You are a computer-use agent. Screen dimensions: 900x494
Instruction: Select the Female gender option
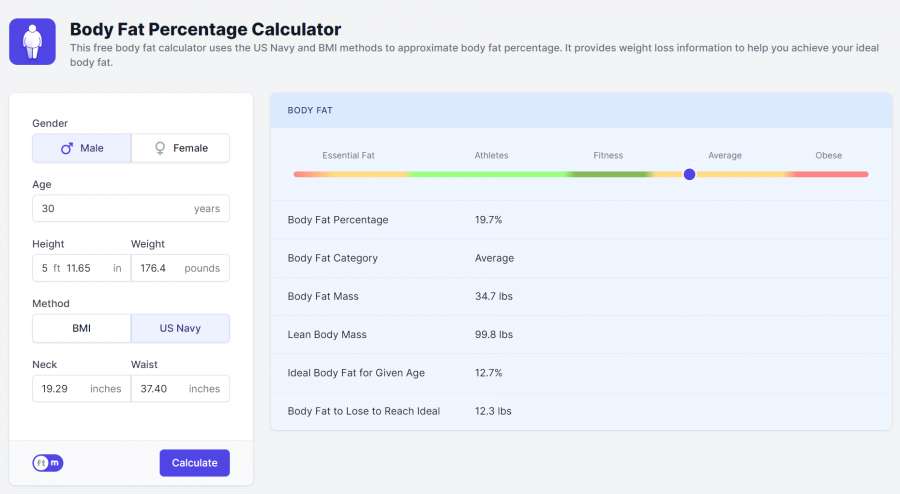click(x=181, y=148)
